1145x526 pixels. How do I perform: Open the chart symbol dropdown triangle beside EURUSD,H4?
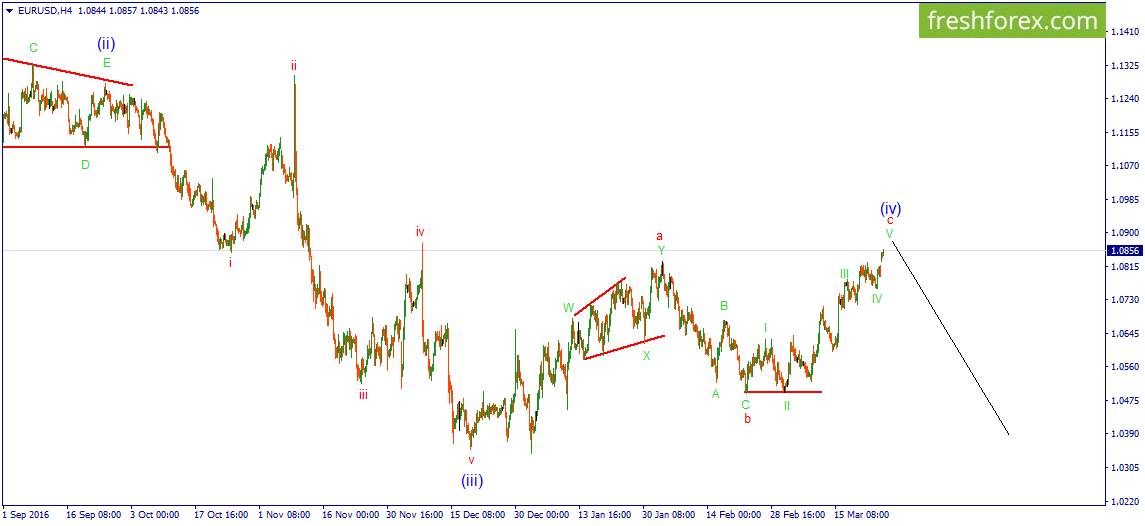[x=8, y=11]
